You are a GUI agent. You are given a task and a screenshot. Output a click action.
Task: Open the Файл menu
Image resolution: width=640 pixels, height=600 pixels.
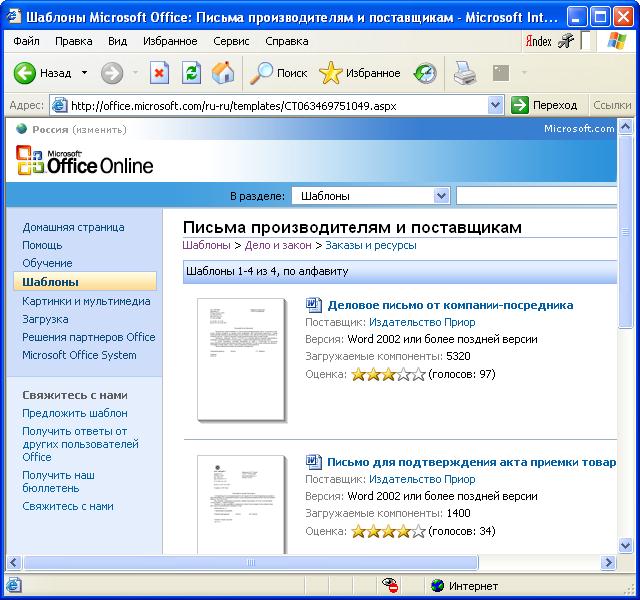(x=27, y=41)
